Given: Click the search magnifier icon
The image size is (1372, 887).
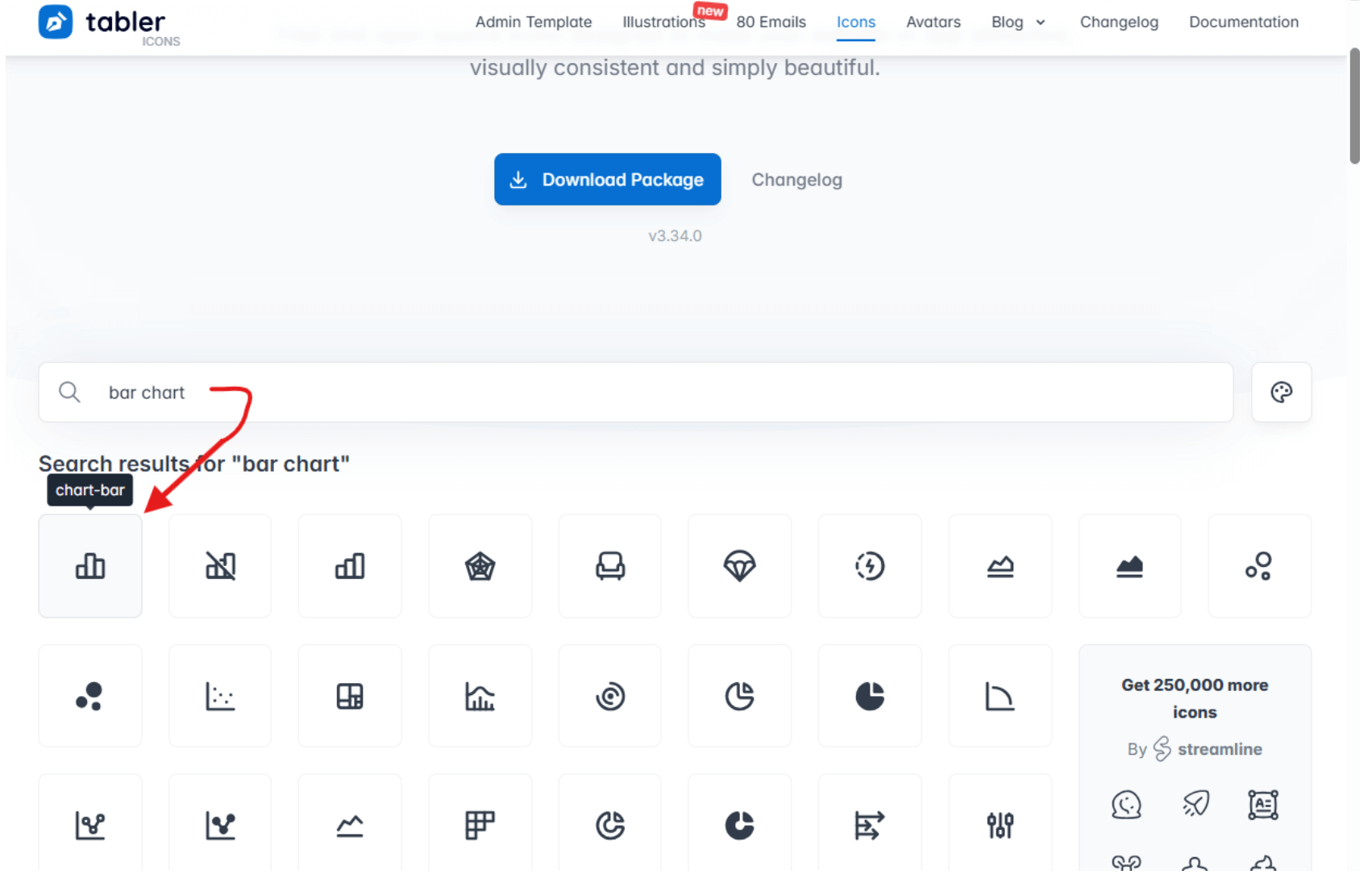Looking at the screenshot, I should tap(69, 392).
